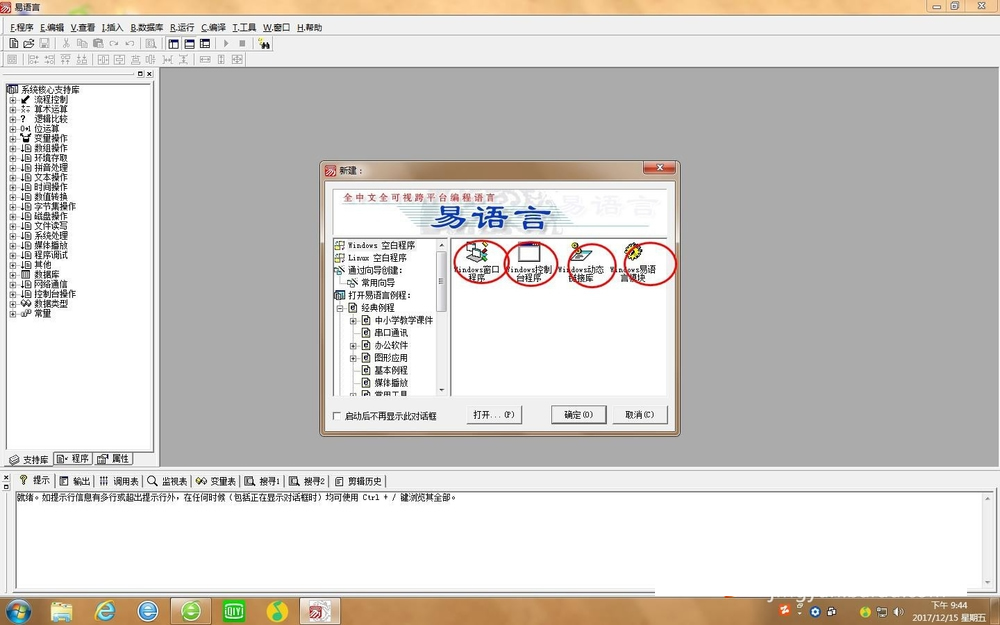Click the 确定(O) button

point(578,414)
